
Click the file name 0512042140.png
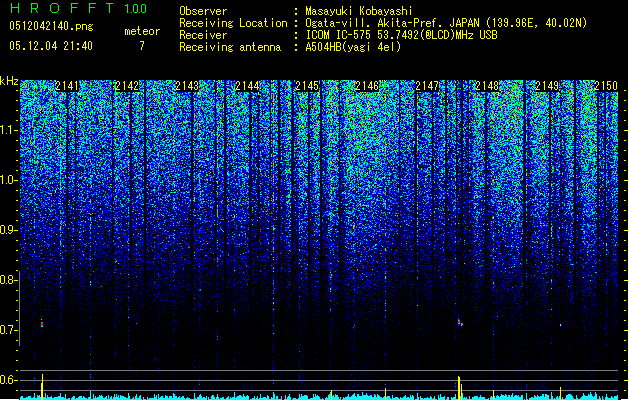(51, 26)
